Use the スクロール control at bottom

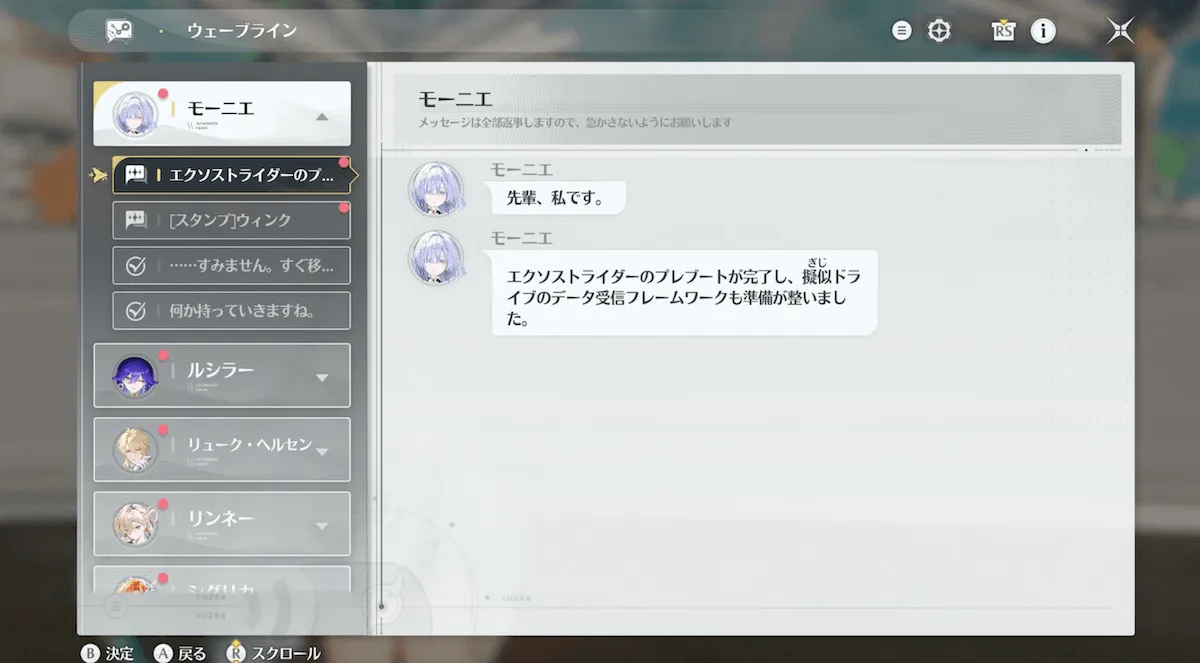tap(280, 652)
